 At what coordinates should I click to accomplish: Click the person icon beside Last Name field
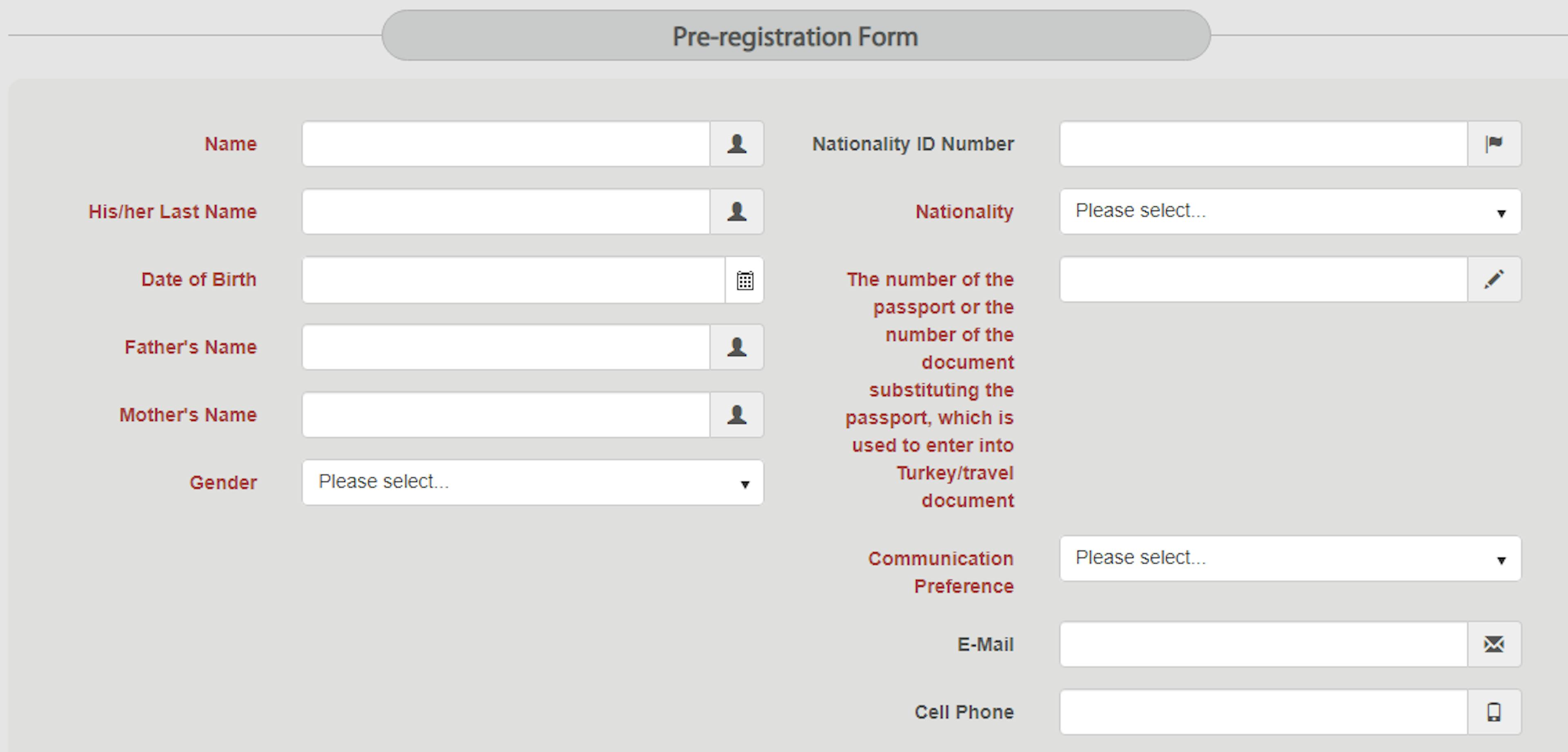click(737, 212)
